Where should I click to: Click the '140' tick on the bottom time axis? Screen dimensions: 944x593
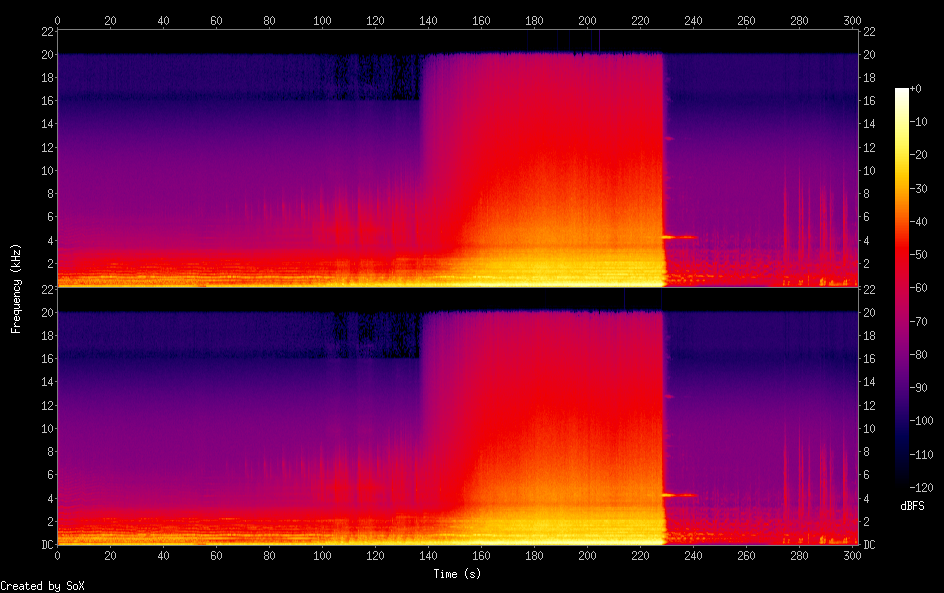pyautogui.click(x=428, y=555)
